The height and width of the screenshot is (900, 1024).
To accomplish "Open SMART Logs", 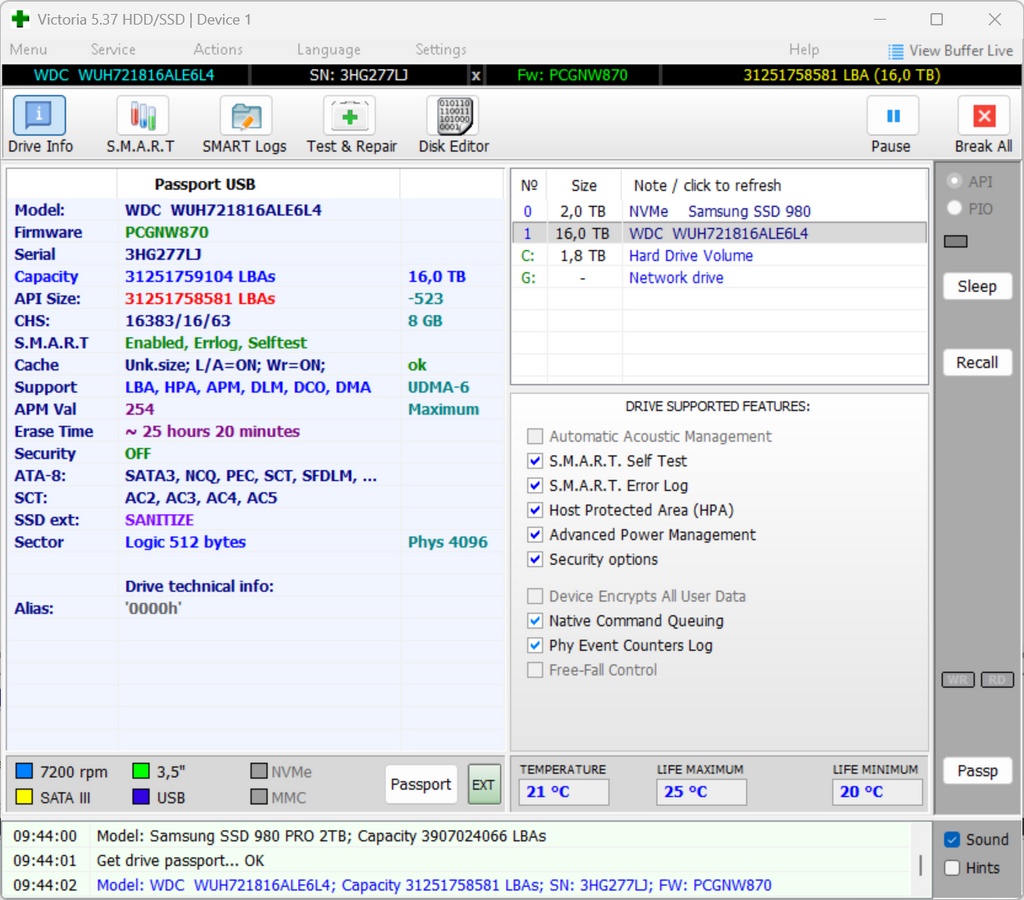I will point(245,124).
